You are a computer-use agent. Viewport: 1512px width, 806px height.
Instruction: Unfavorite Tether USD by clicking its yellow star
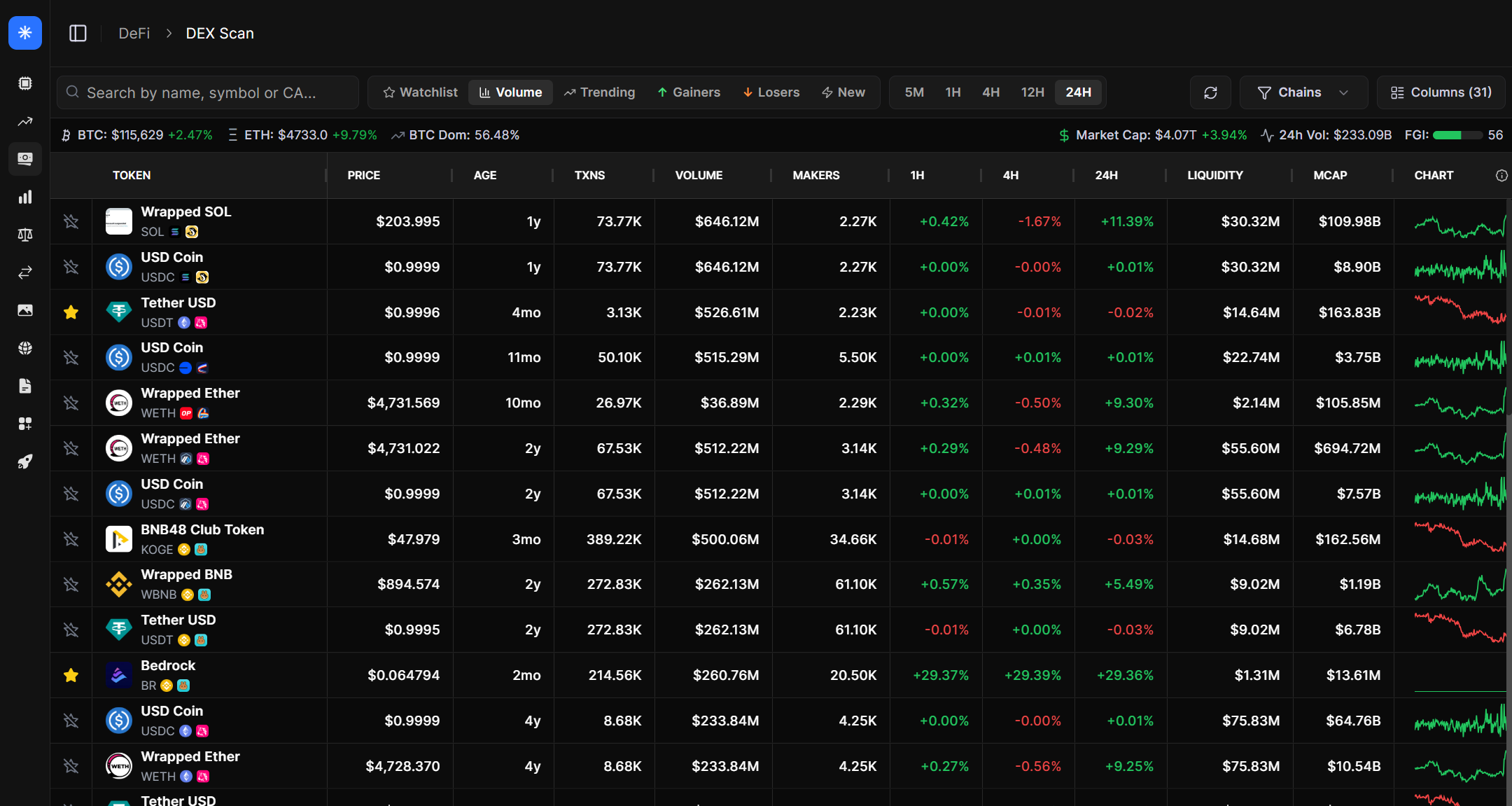[71, 312]
